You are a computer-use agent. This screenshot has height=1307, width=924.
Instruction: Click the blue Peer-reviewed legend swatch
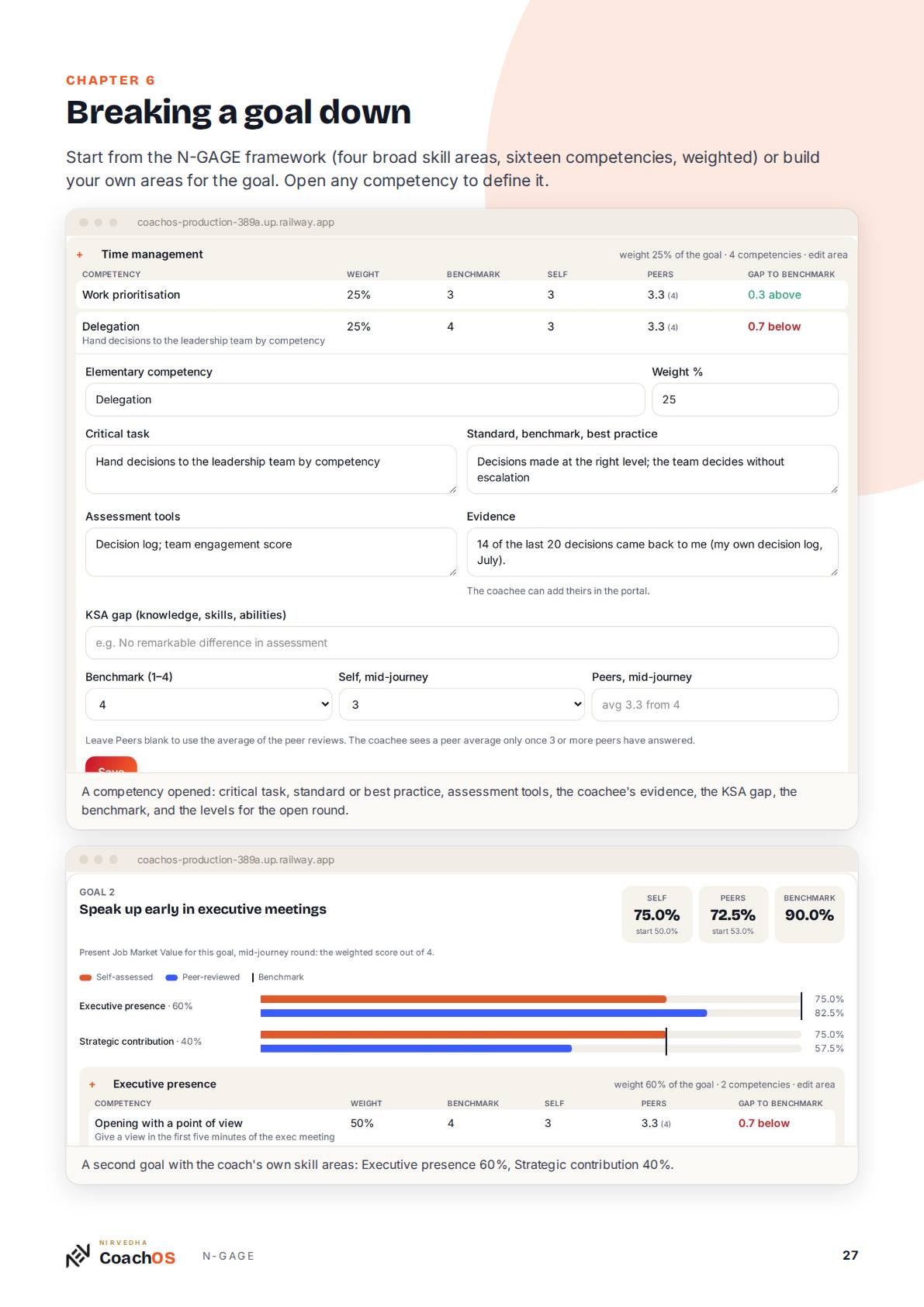pos(171,977)
